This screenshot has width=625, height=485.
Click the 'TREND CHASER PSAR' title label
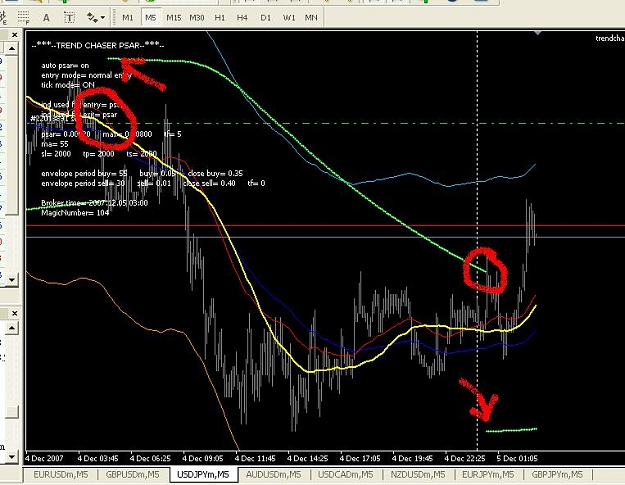pos(98,45)
